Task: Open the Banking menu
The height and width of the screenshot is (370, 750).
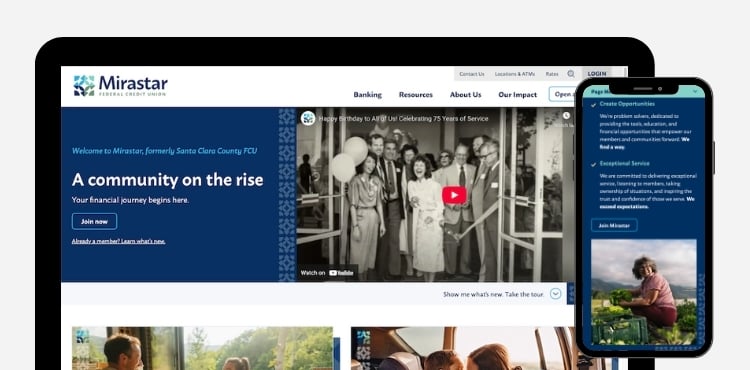Action: pyautogui.click(x=367, y=95)
